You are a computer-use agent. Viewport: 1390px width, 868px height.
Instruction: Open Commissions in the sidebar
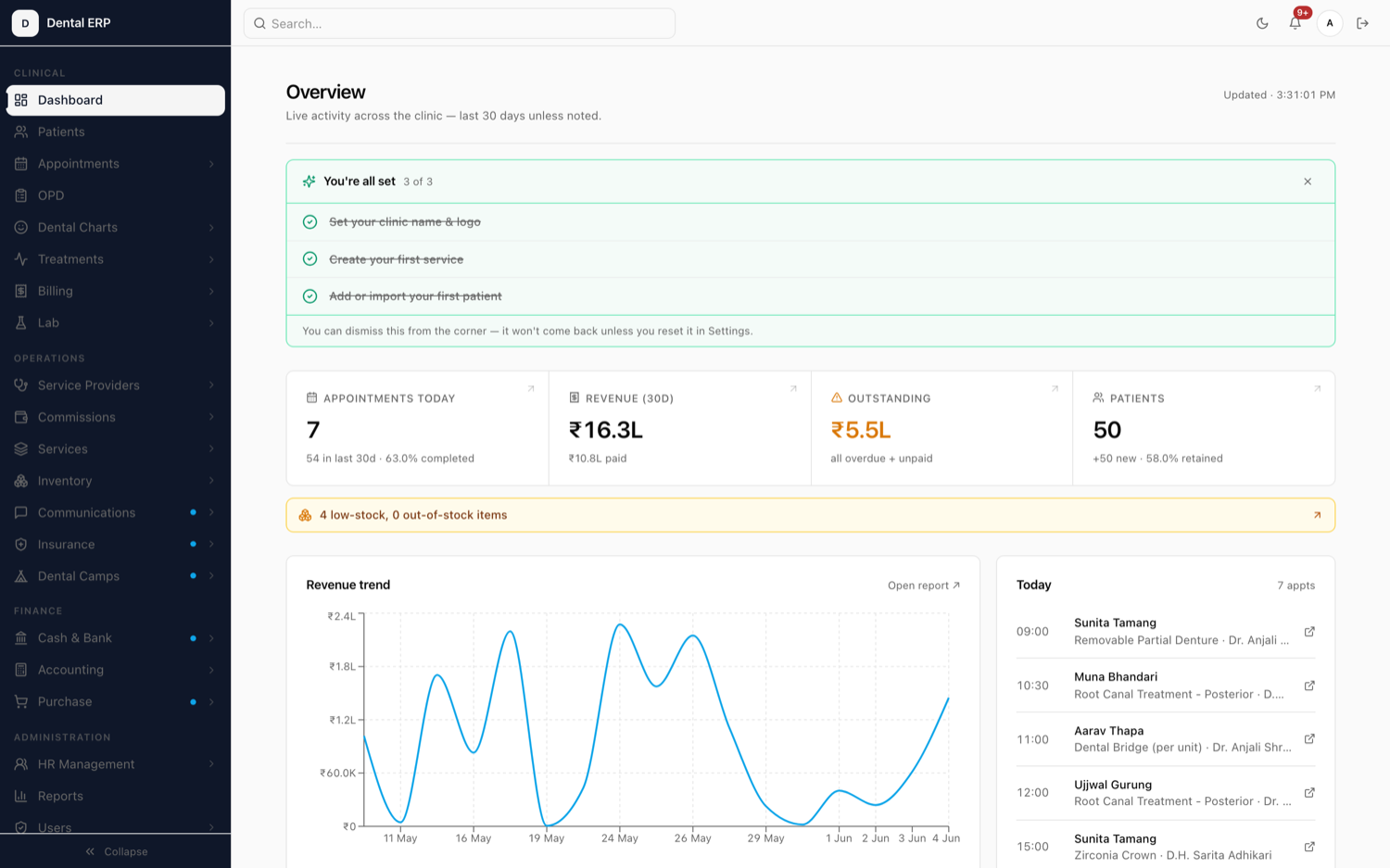click(x=116, y=417)
